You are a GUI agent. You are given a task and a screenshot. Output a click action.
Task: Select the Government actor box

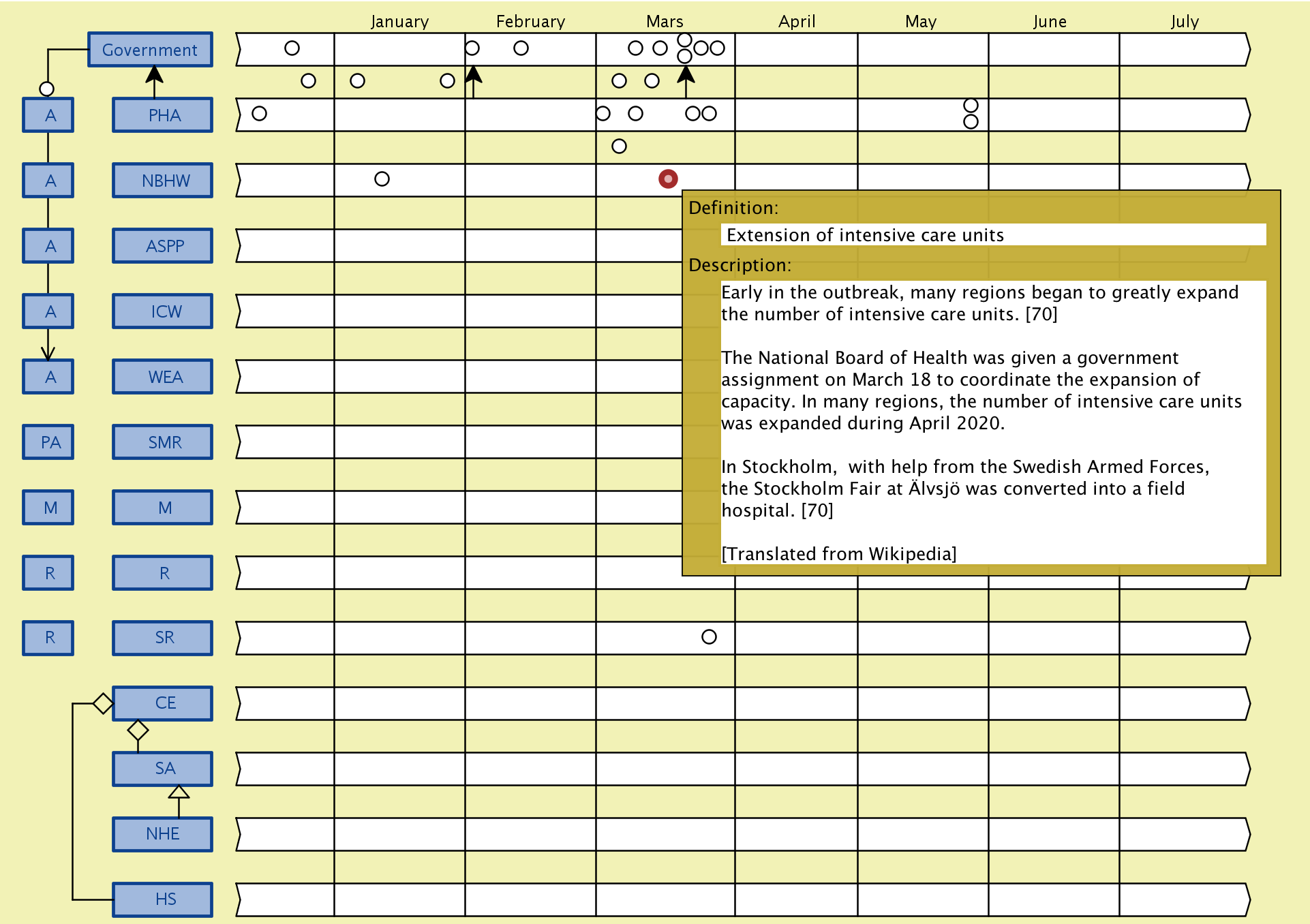[150, 50]
